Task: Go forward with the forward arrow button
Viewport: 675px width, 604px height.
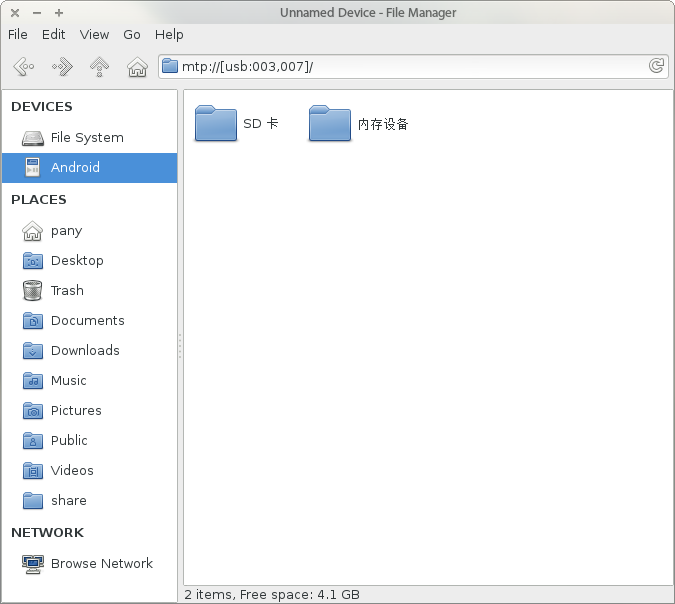Action: [x=62, y=67]
